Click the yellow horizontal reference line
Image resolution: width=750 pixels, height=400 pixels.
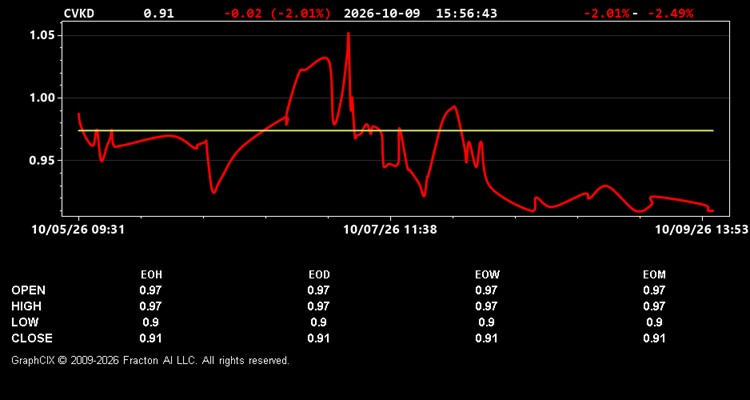(x=396, y=131)
